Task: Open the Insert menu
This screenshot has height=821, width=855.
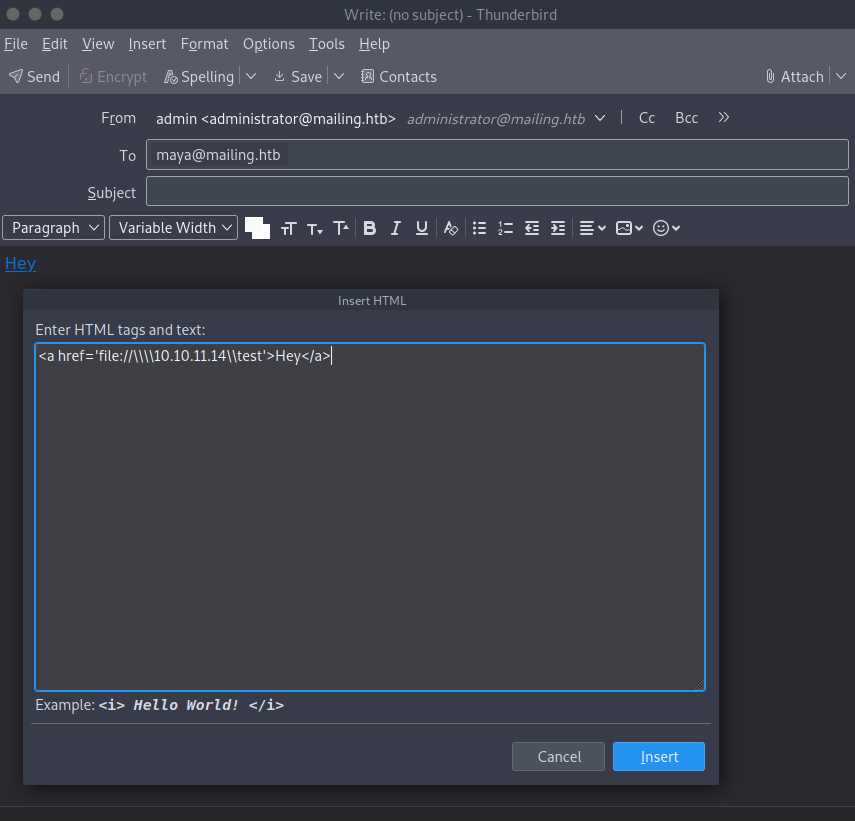Action: [x=147, y=44]
